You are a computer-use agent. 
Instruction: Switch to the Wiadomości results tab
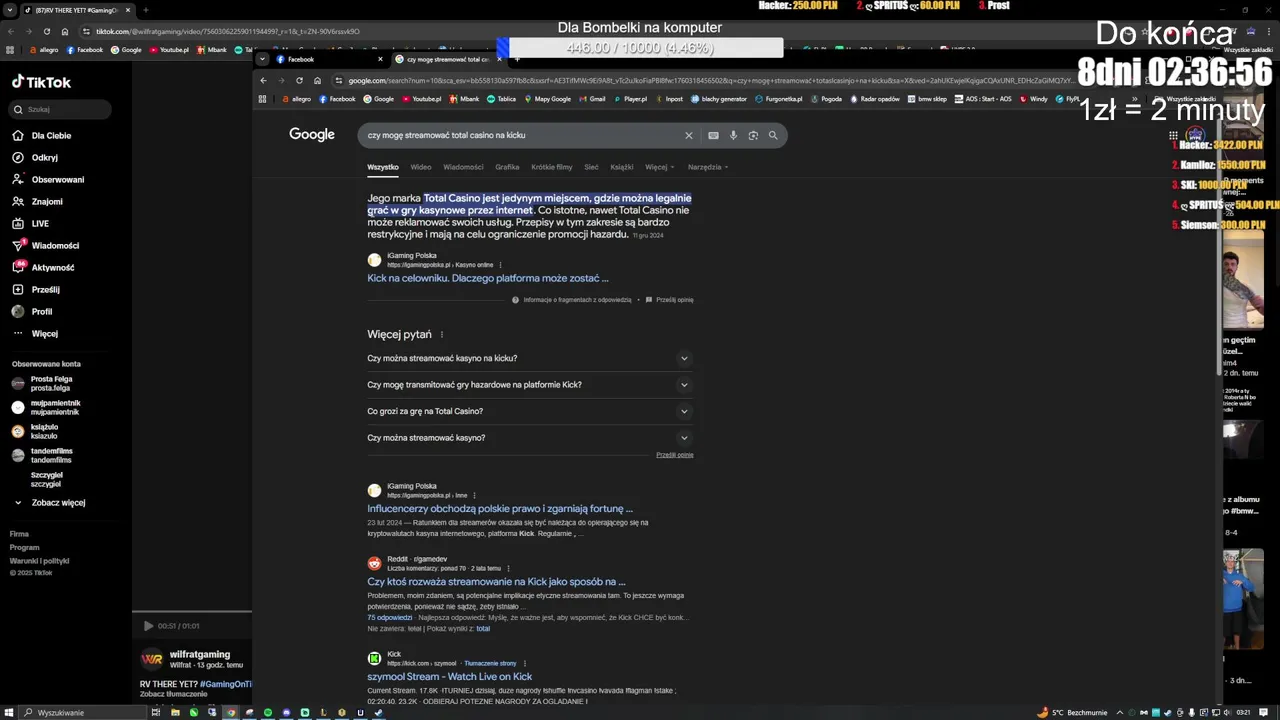pos(463,167)
